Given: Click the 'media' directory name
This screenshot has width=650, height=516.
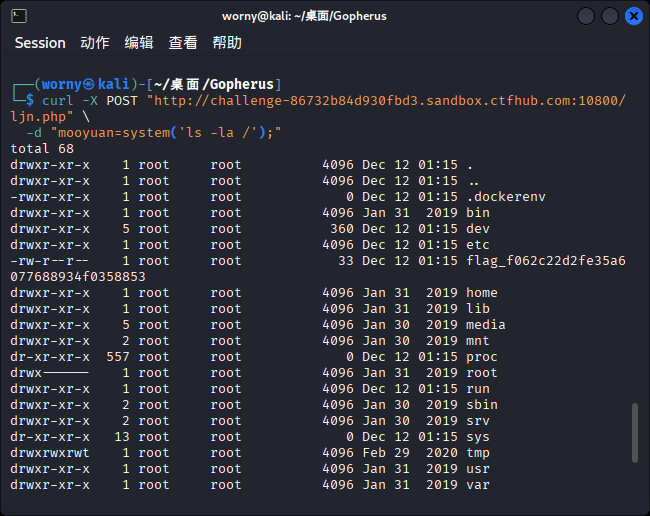Looking at the screenshot, I should 485,325.
